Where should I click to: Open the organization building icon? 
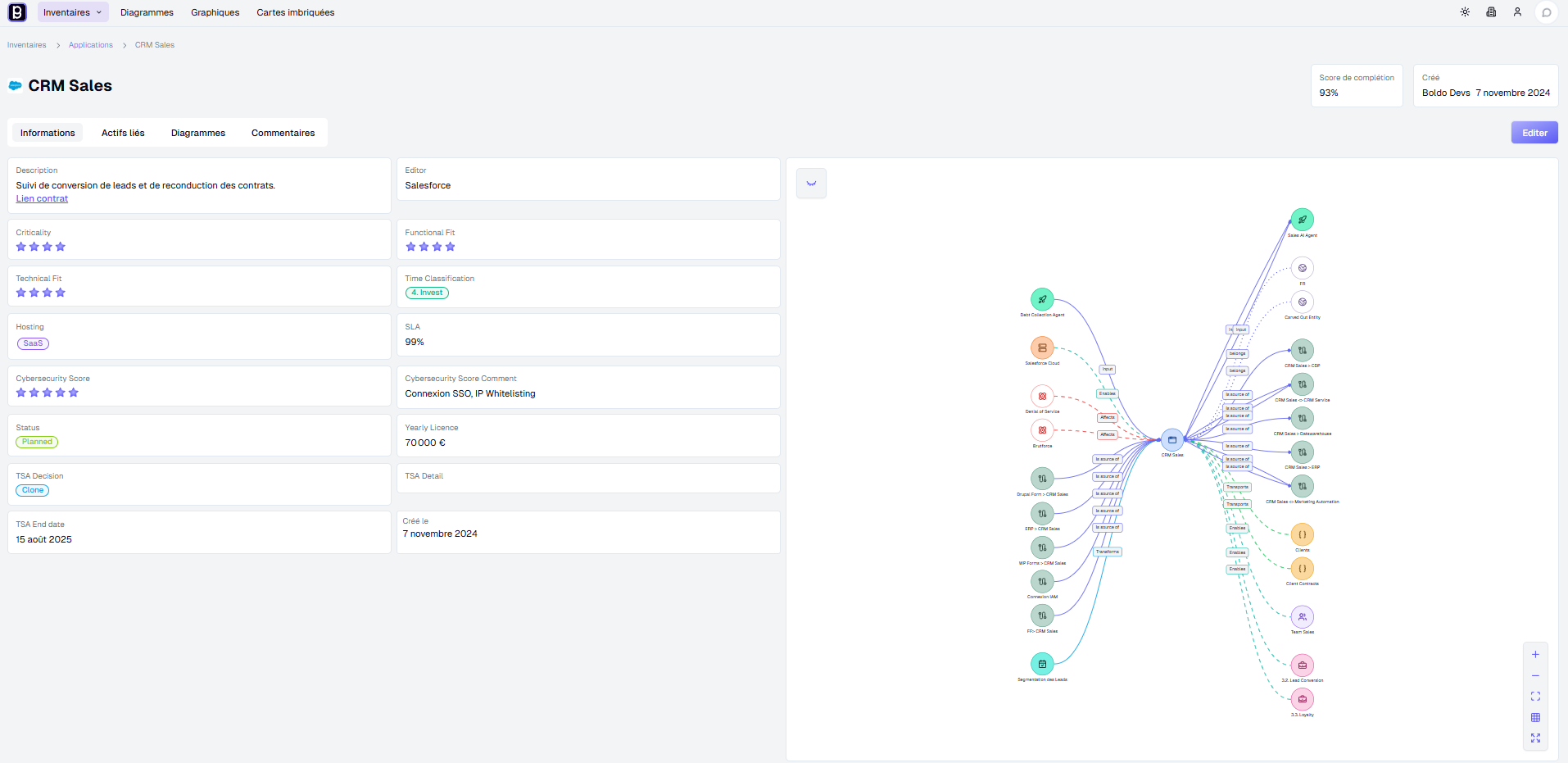pyautogui.click(x=1491, y=12)
